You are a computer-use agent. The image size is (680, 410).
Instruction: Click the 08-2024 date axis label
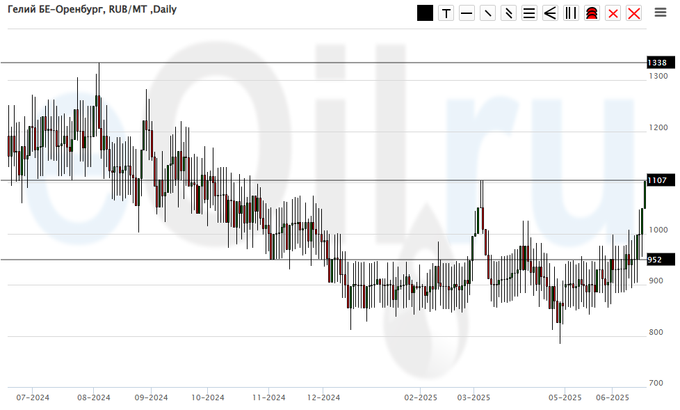coord(93,396)
